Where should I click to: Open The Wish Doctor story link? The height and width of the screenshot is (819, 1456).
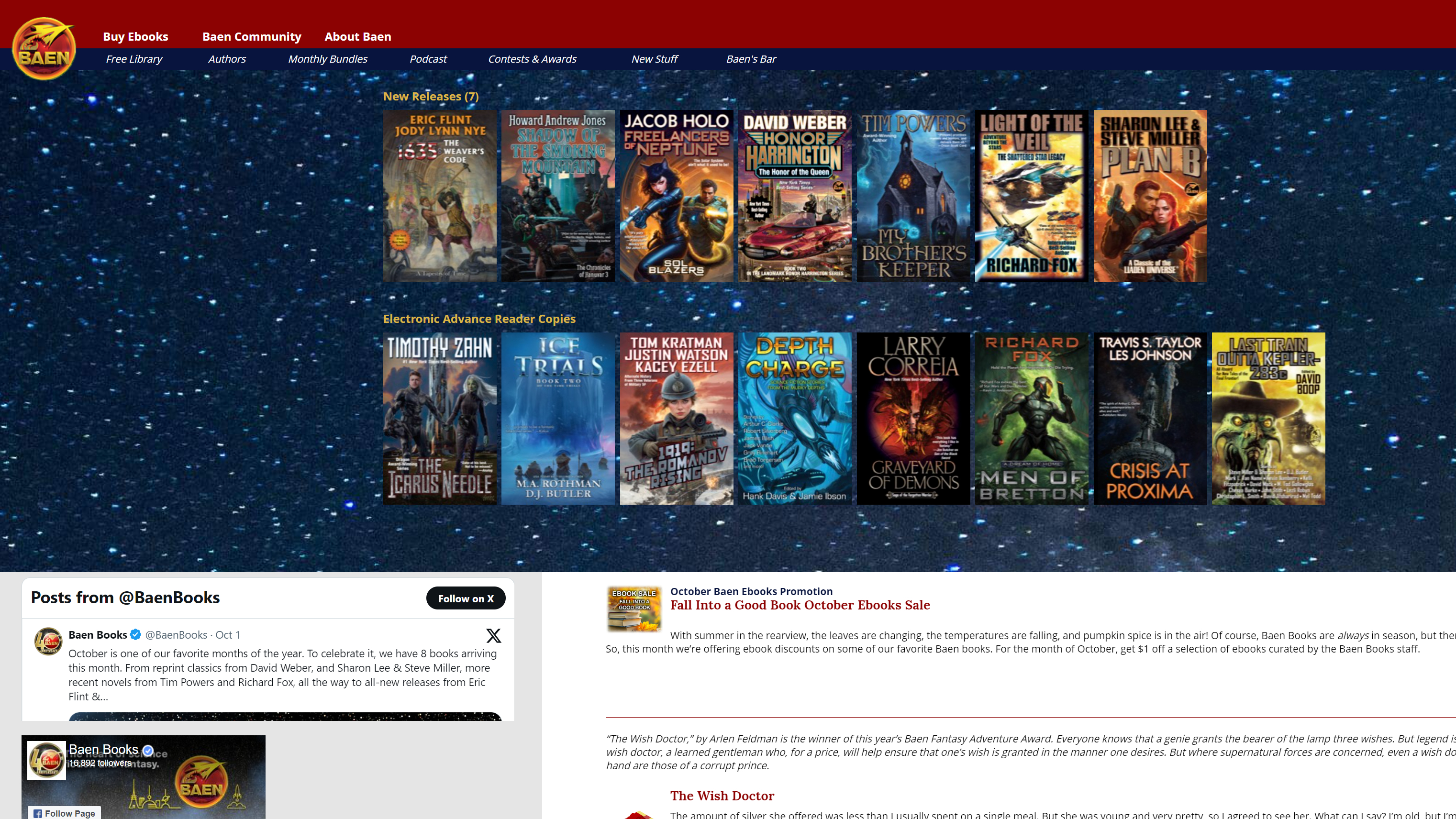click(x=722, y=796)
